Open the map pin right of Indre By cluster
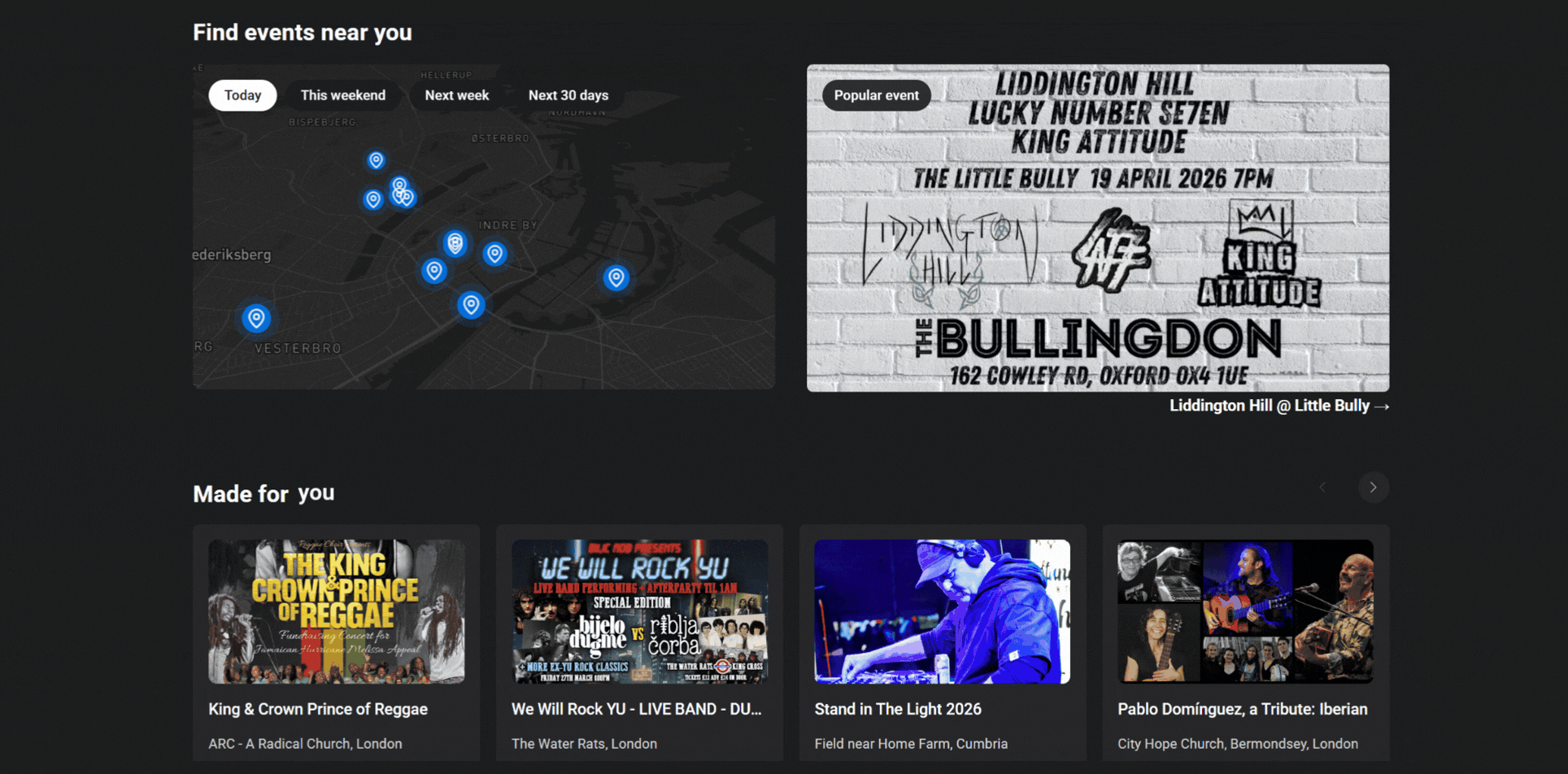 point(494,254)
